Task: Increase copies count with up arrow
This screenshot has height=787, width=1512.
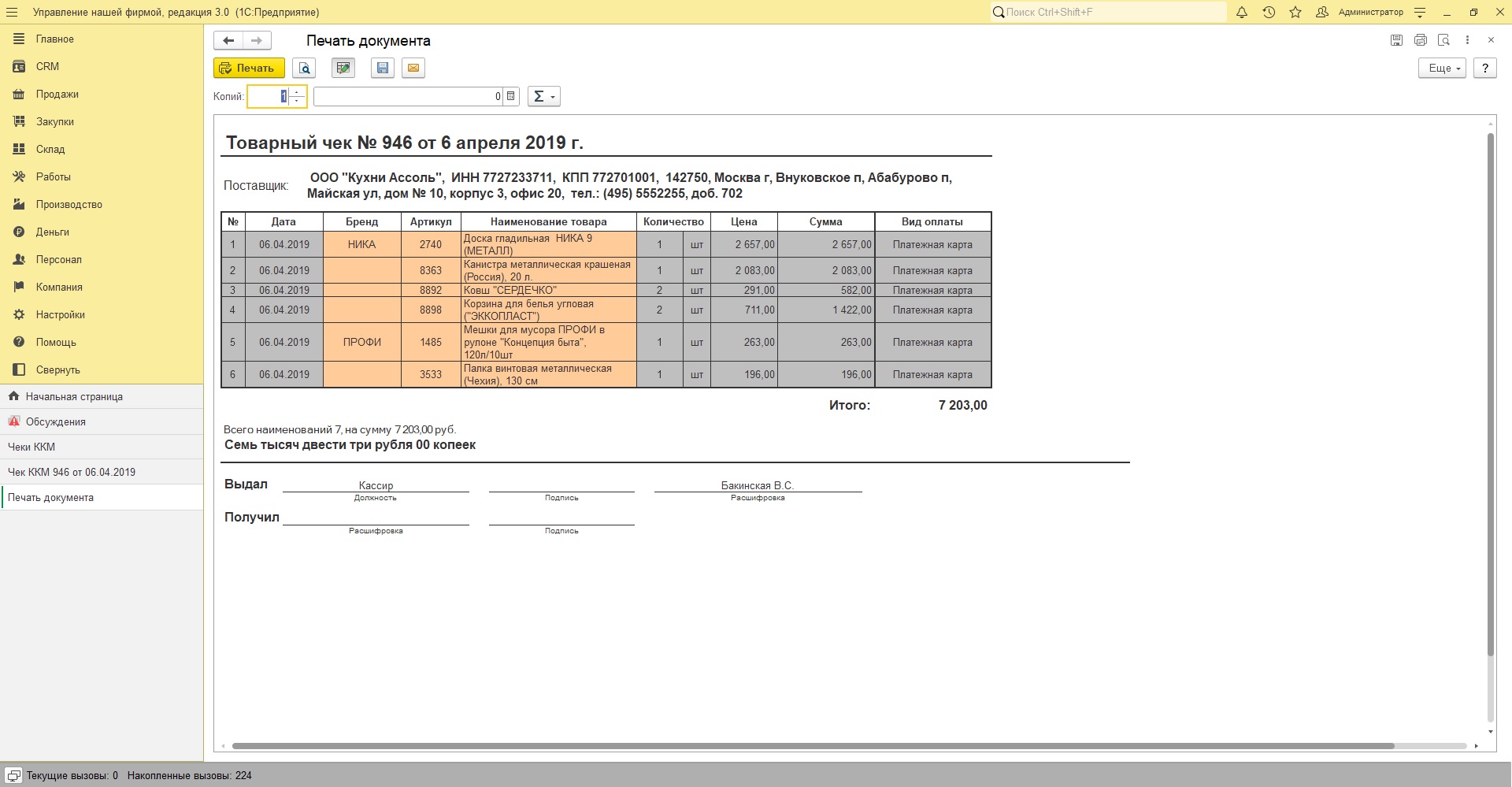Action: point(297,92)
